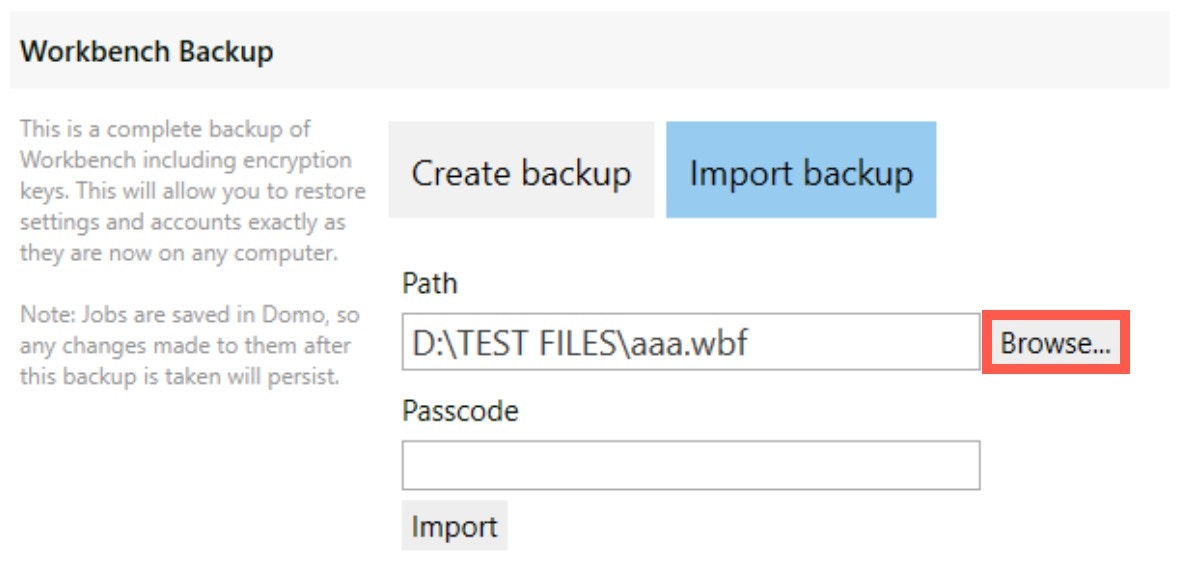Click the Passcode label
Viewport: 1188px width, 586px height.
(459, 410)
